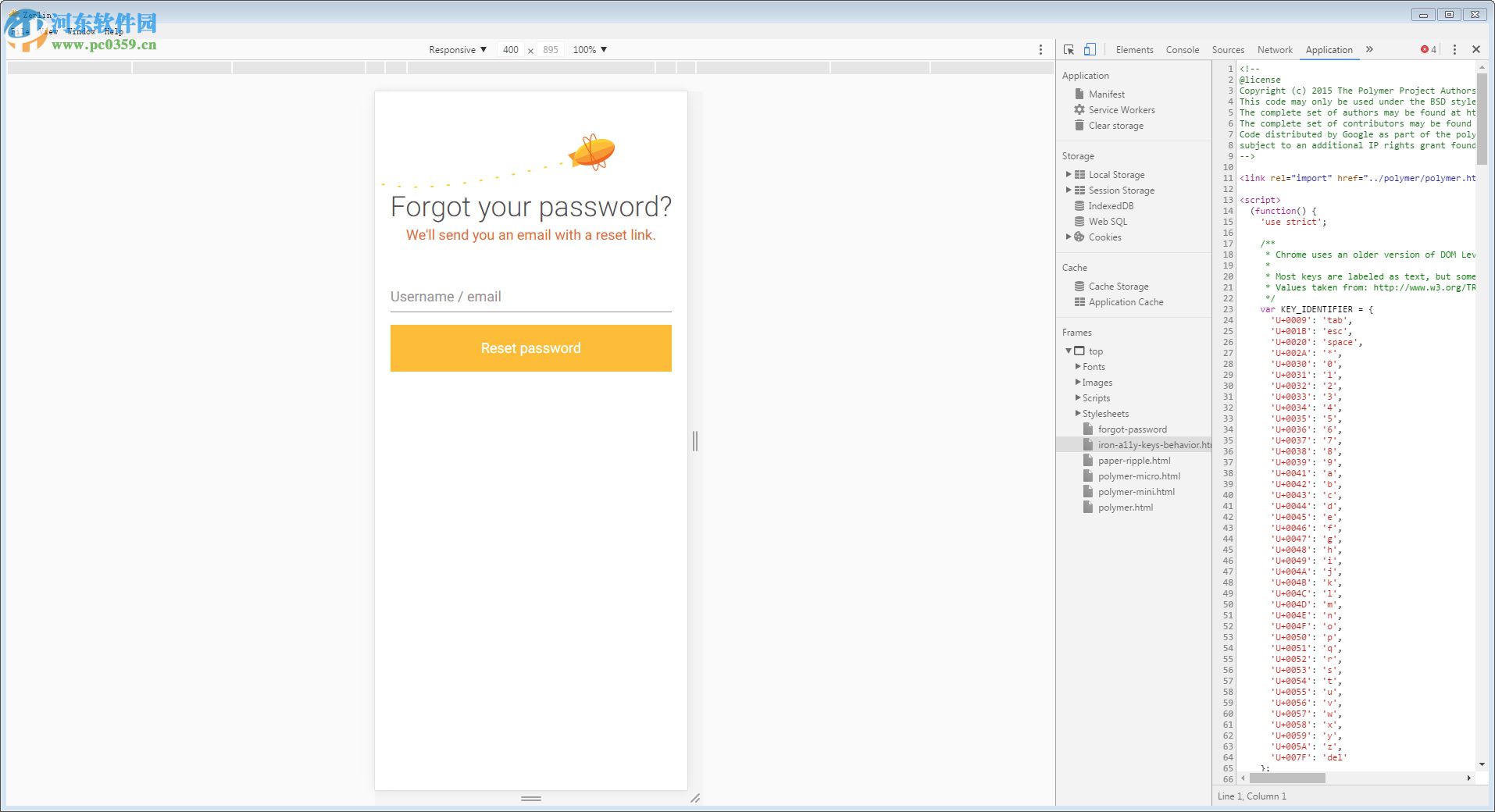Open Application Cache in the sidebar
The height and width of the screenshot is (812, 1495).
click(1126, 301)
